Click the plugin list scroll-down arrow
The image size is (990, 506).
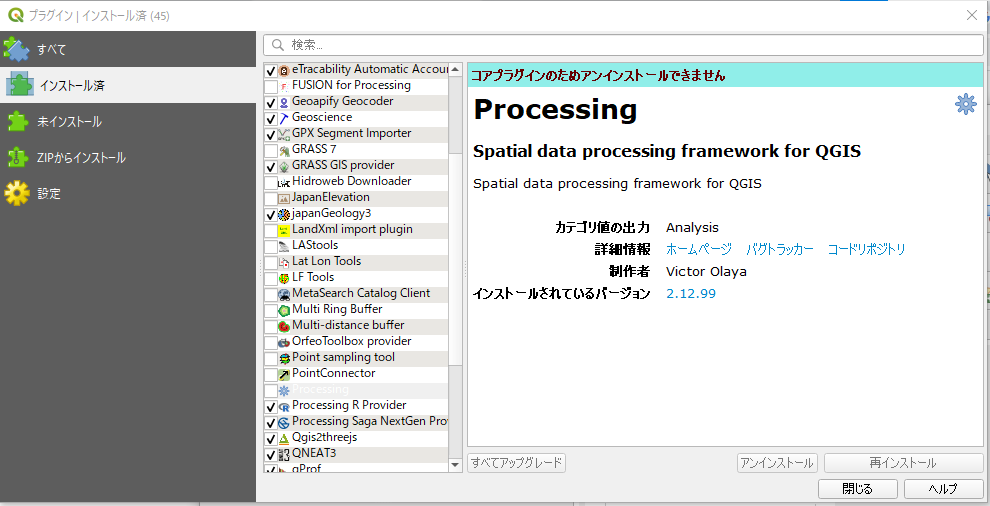[x=455, y=465]
